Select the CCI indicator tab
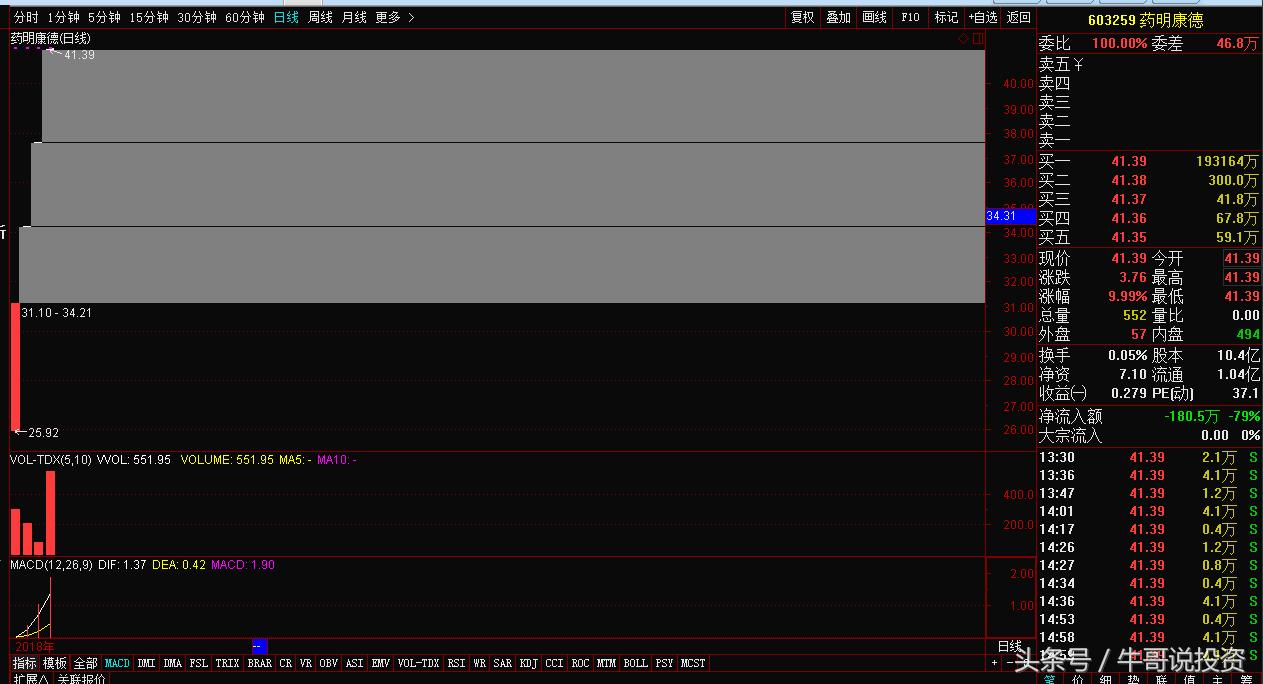Screen dimensions: 1263x684 coord(554,663)
